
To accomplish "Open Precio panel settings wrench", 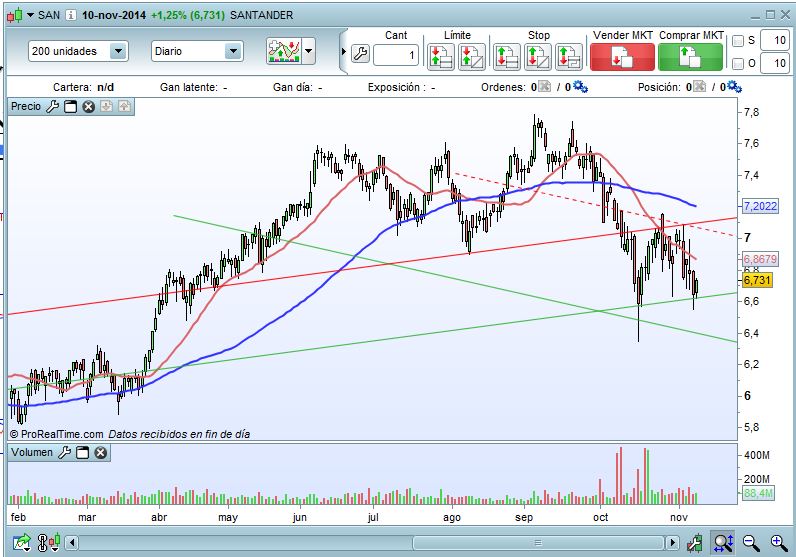I will [53, 107].
